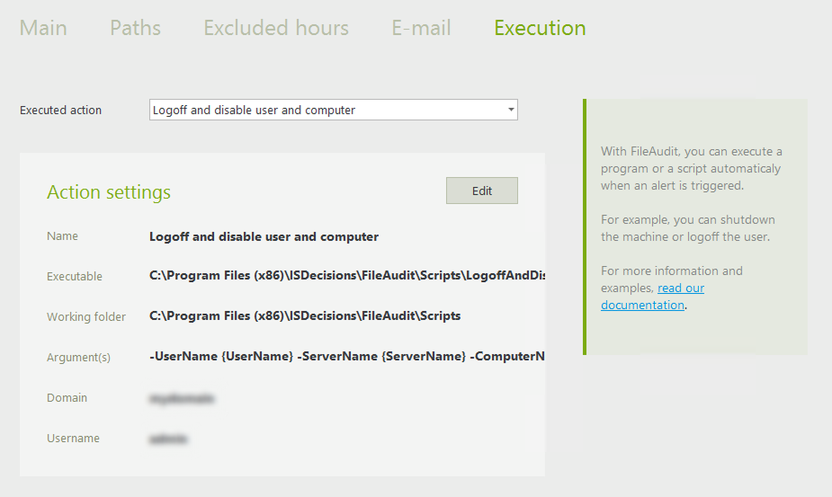Click the Working folder path value

pos(305,316)
